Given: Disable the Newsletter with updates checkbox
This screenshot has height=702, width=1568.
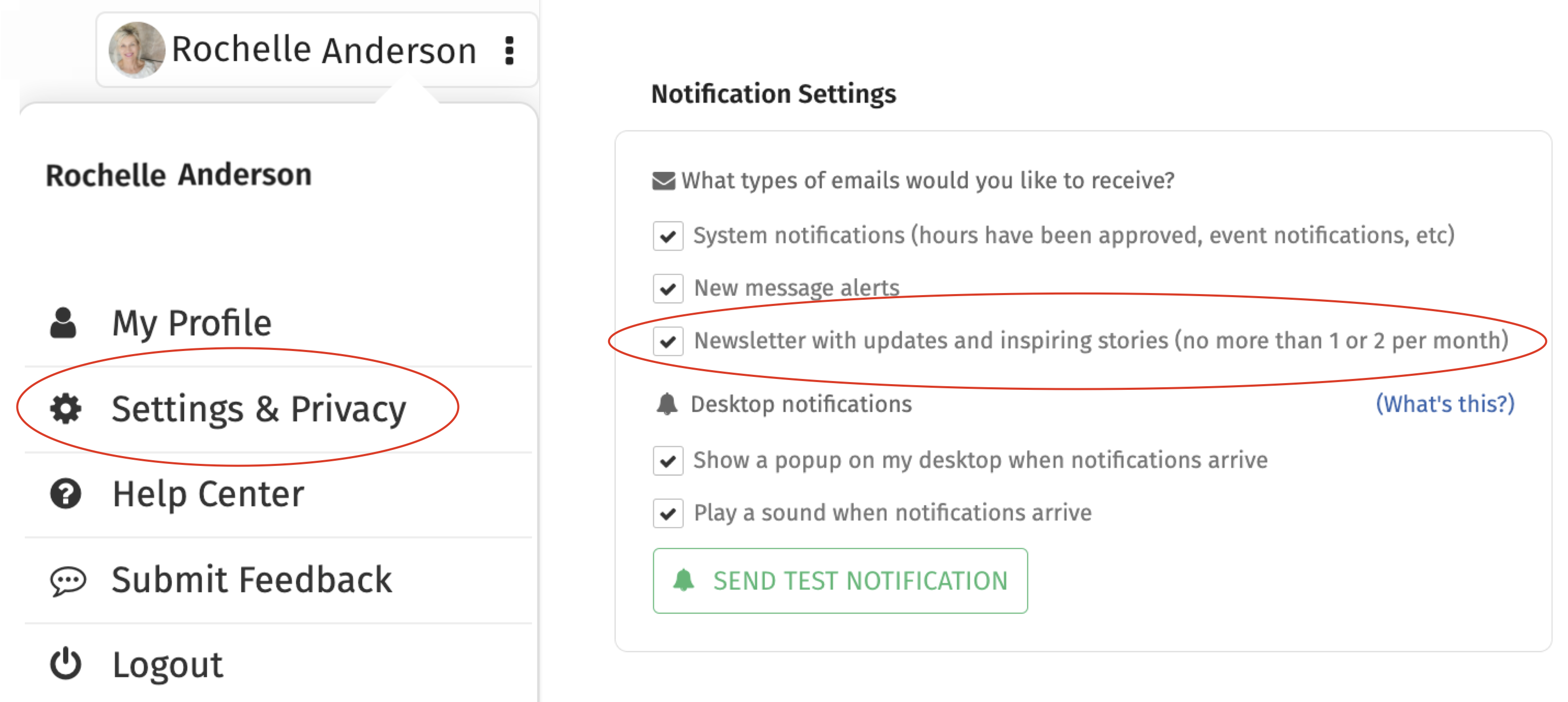Looking at the screenshot, I should (x=668, y=341).
